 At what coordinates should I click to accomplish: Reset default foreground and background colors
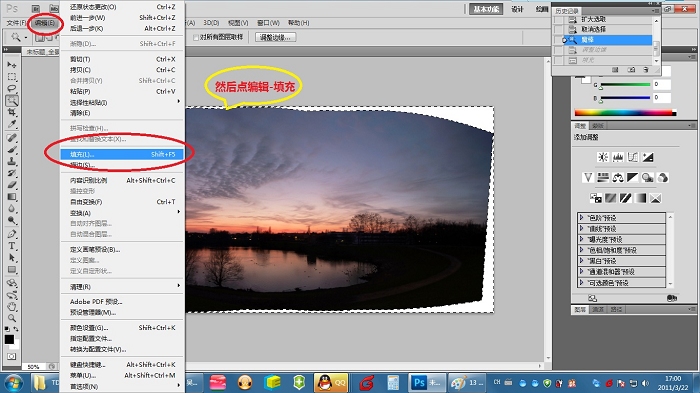7,329
